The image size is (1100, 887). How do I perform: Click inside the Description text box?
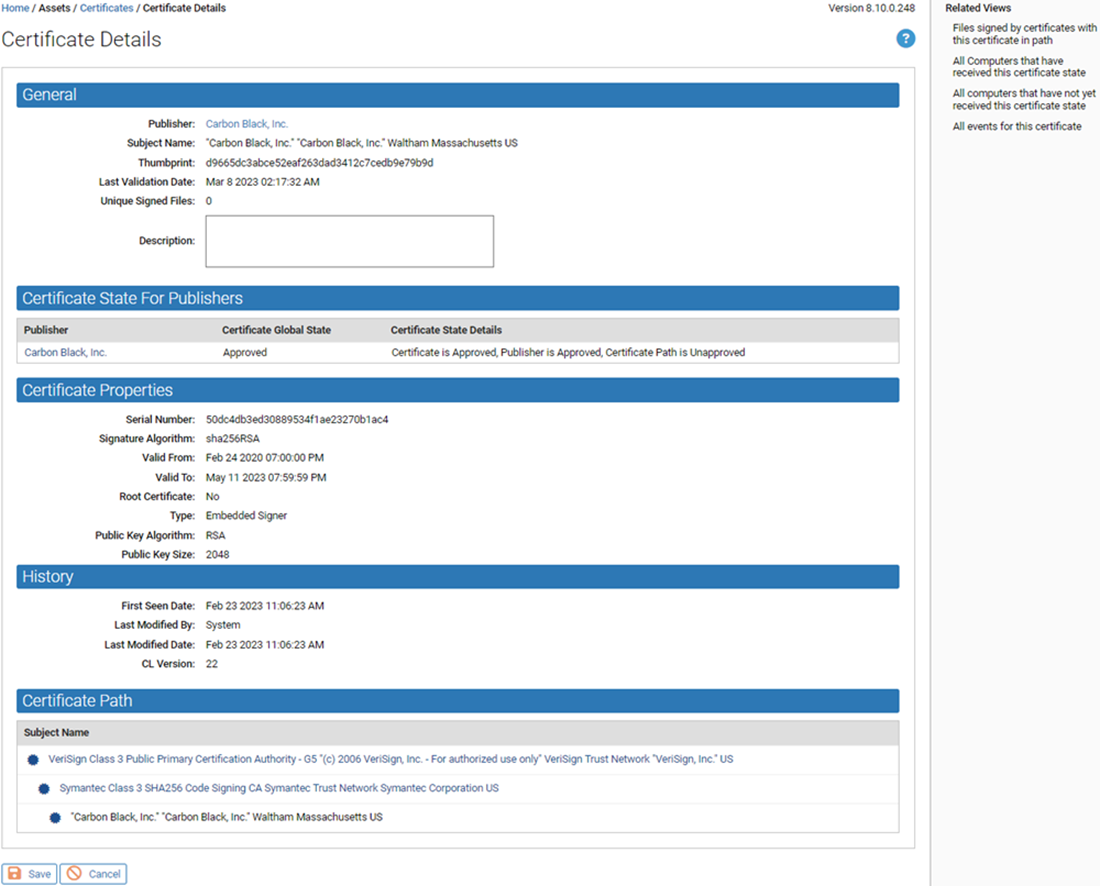coord(348,240)
